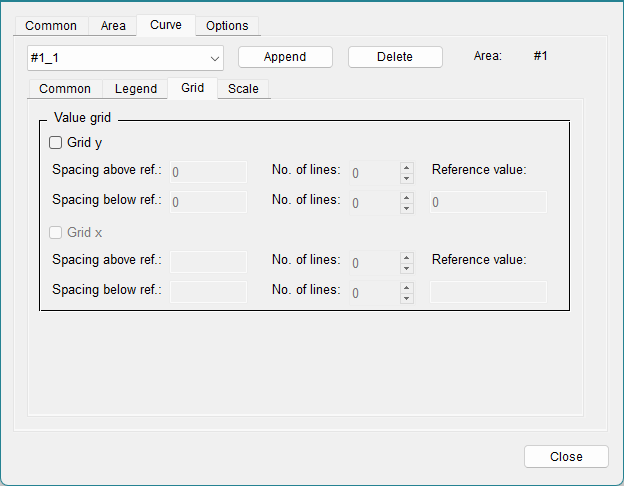This screenshot has height=486, width=624.
Task: Close the dialog with Close button
Action: tap(566, 457)
